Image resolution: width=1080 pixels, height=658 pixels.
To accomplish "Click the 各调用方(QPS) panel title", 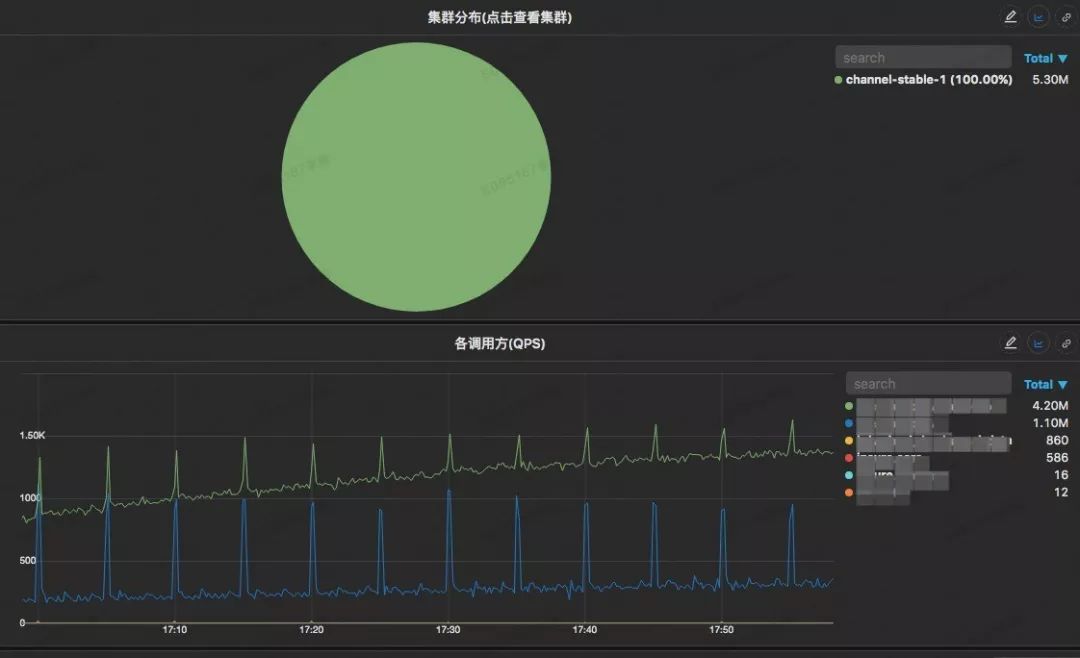I will [x=499, y=343].
